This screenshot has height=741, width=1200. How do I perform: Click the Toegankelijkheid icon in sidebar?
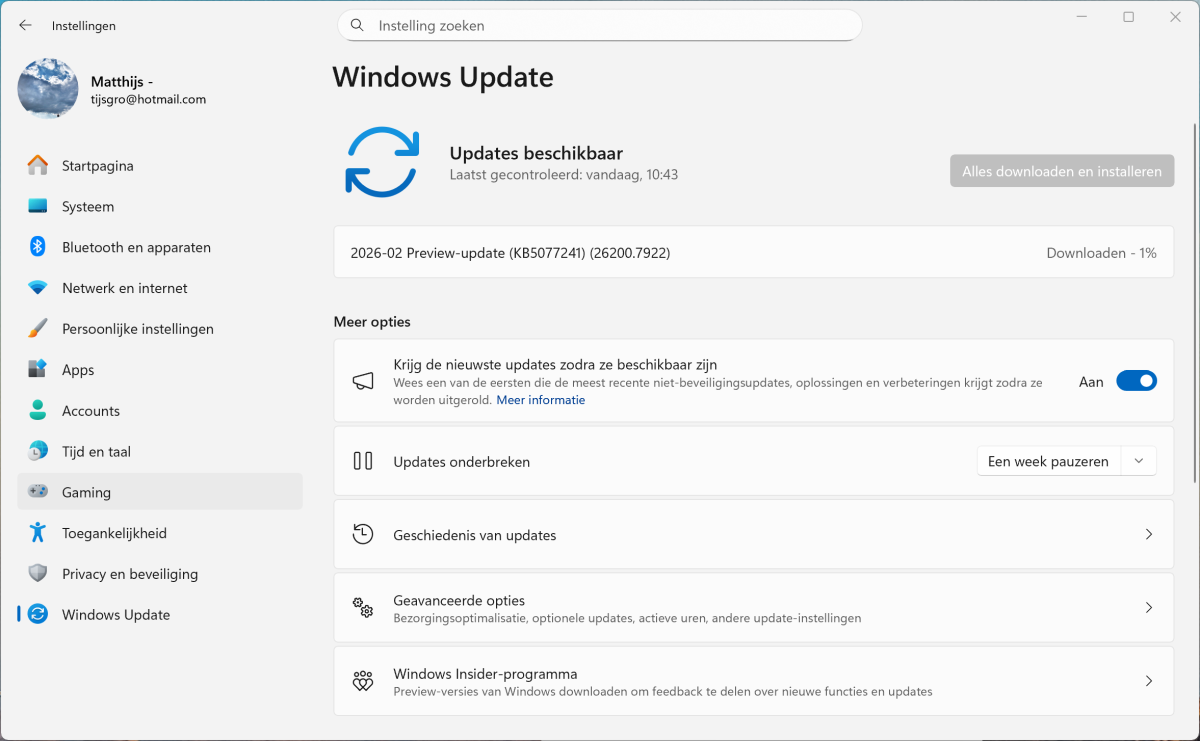pos(38,533)
